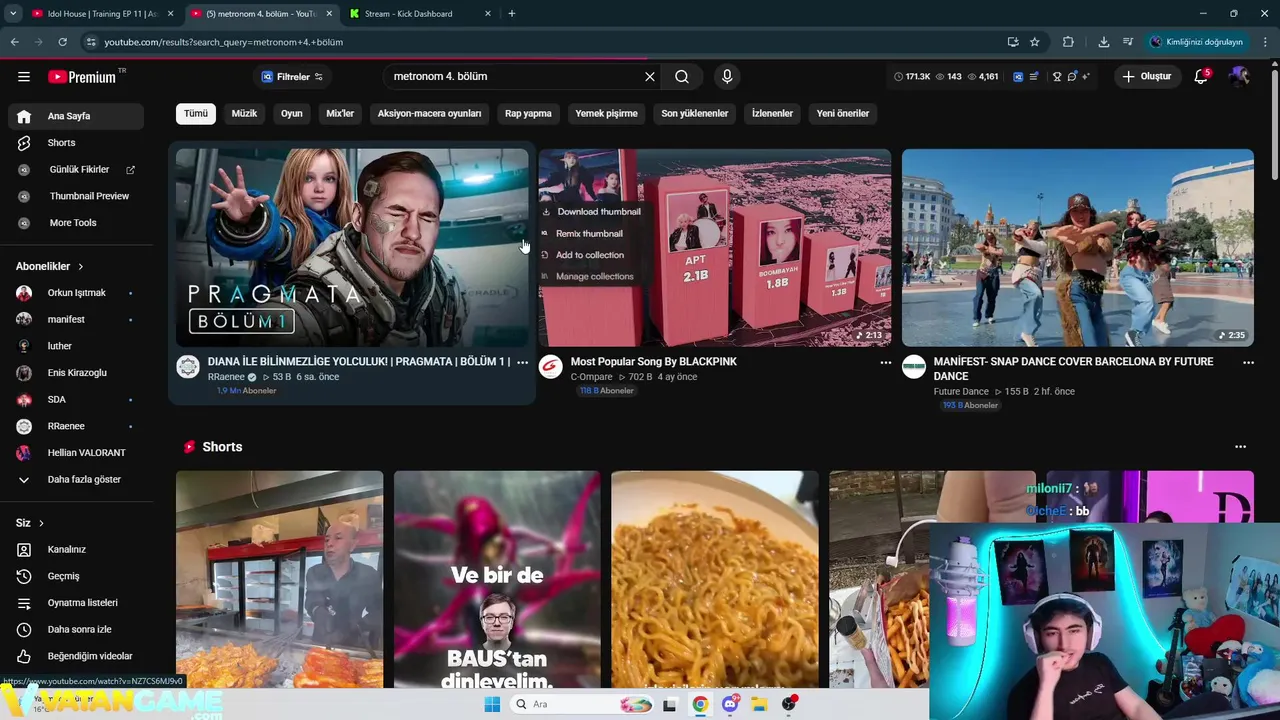The image size is (1280, 720).
Task: Start voice search with the microphone icon
Action: tap(727, 76)
